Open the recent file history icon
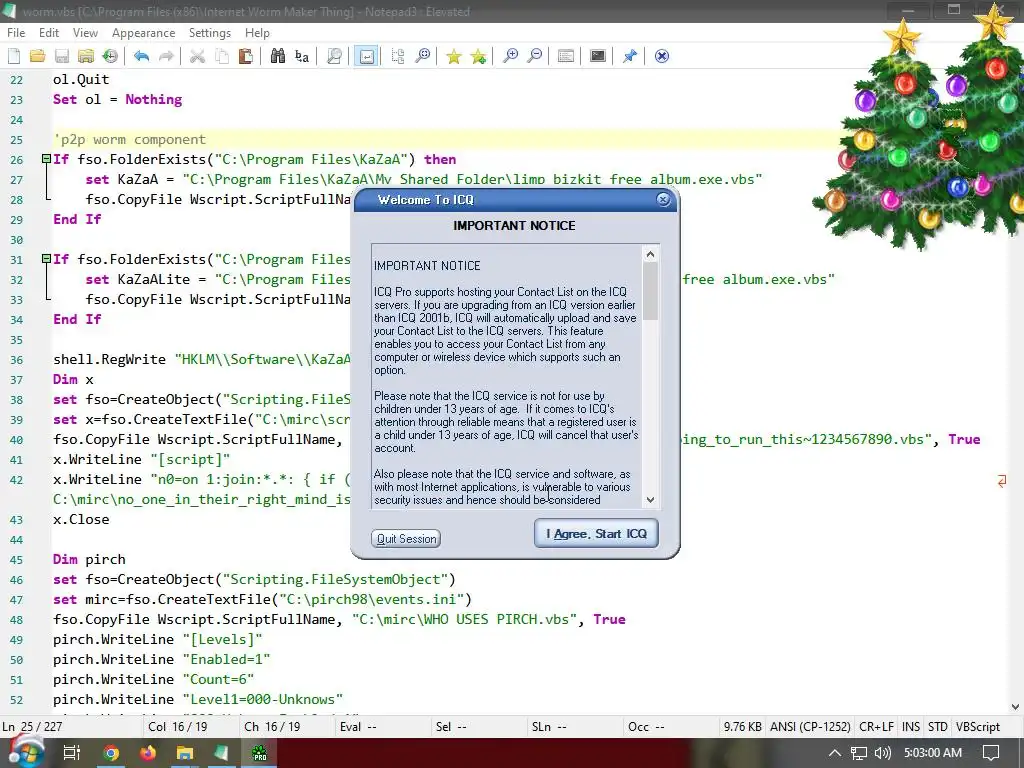1024x768 pixels. pyautogui.click(x=110, y=56)
